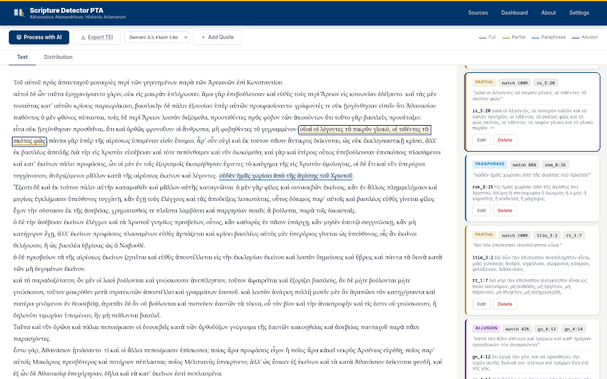Click the Scripture Detector book logo icon

pos(19,13)
